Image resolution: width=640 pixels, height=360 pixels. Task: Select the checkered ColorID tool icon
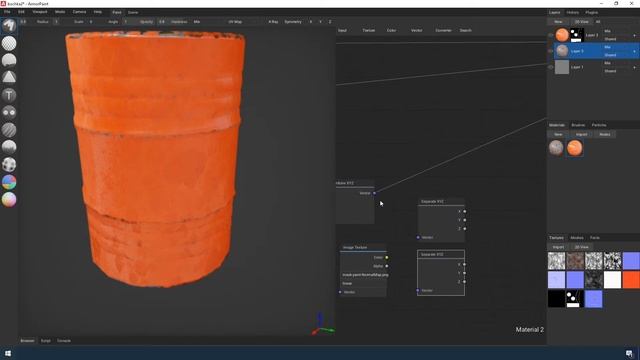tap(9, 164)
